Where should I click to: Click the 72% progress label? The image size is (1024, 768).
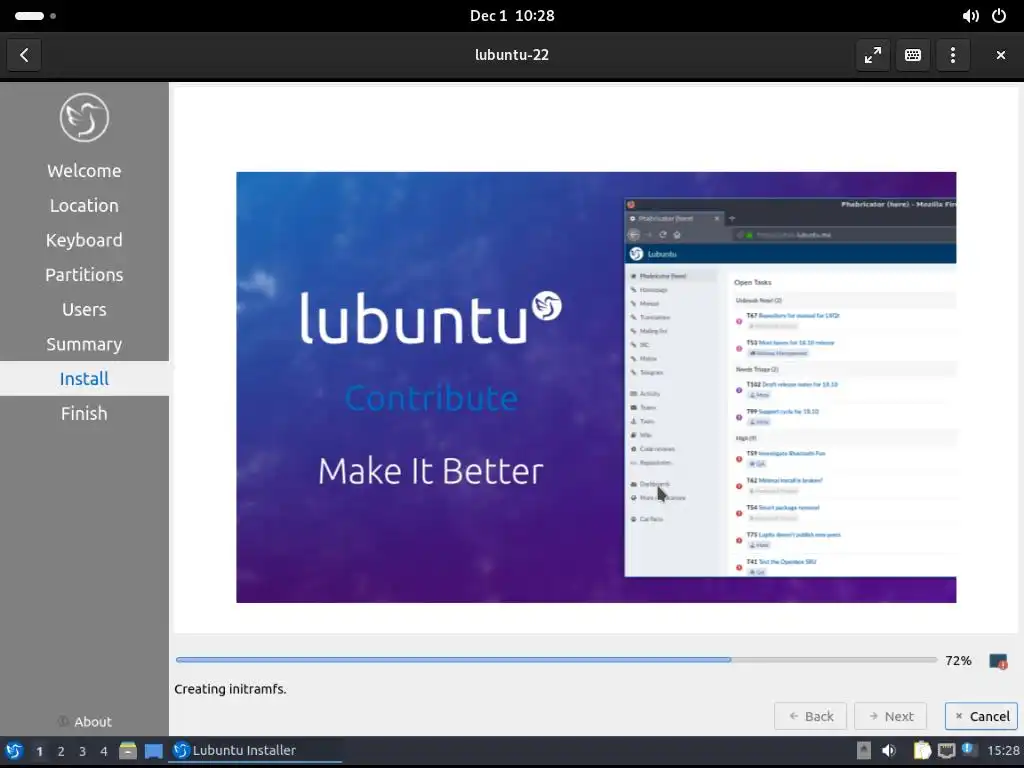958,661
